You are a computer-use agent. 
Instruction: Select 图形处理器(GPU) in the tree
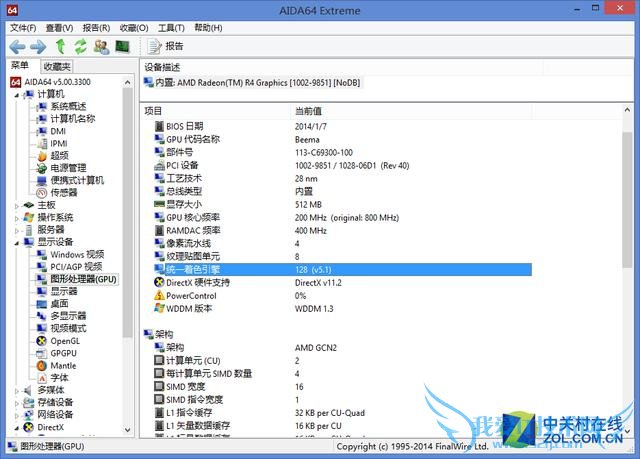click(x=83, y=279)
